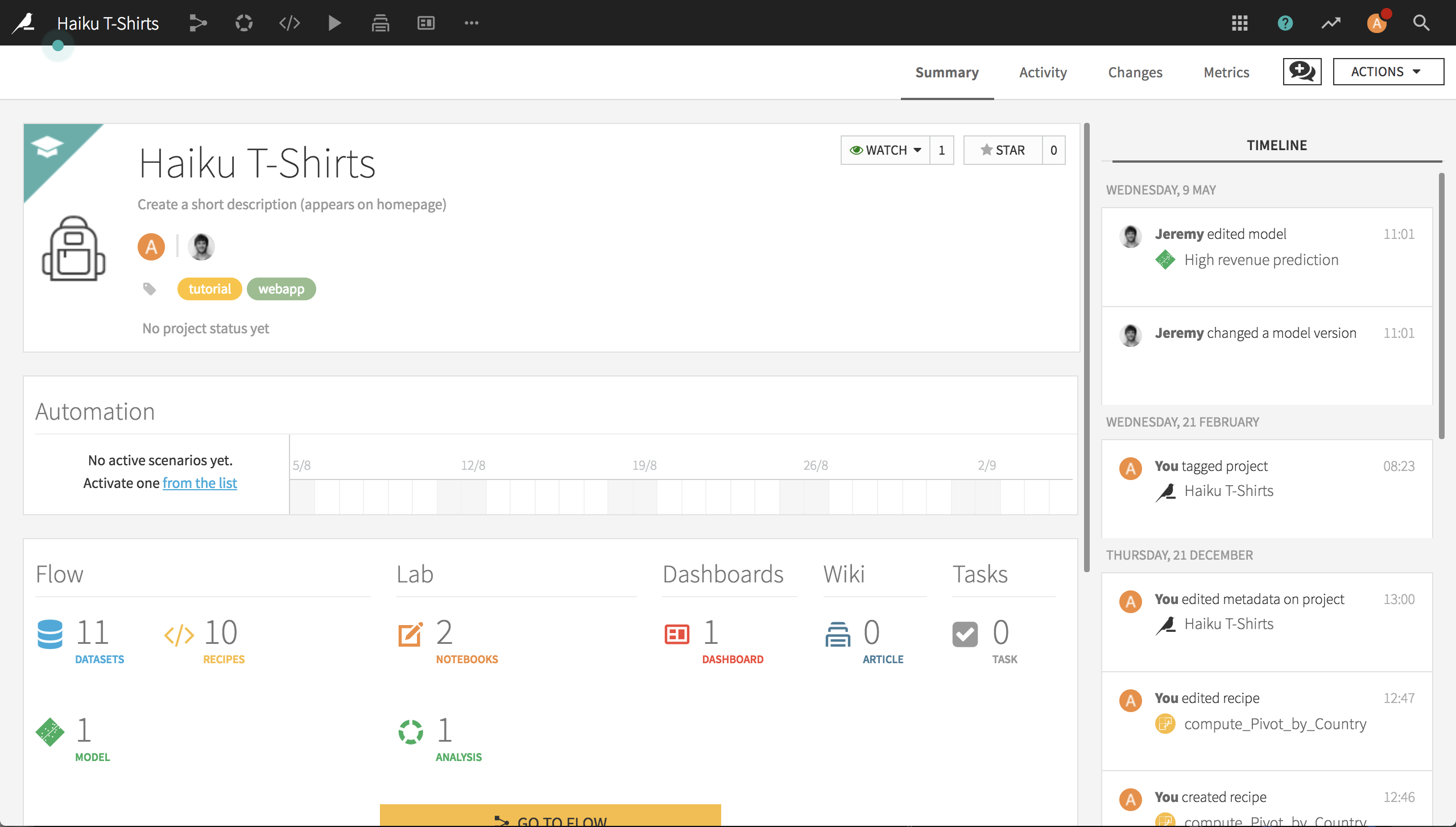This screenshot has height=827, width=1456.
Task: Open Haiku T-Shirts under tagged project
Action: [x=1228, y=491]
